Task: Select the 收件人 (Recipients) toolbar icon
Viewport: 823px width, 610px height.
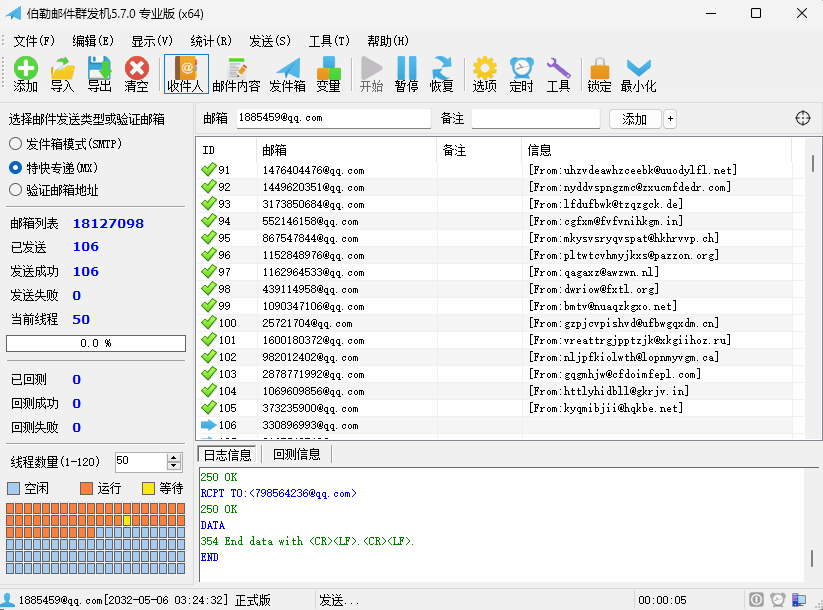Action: 186,74
